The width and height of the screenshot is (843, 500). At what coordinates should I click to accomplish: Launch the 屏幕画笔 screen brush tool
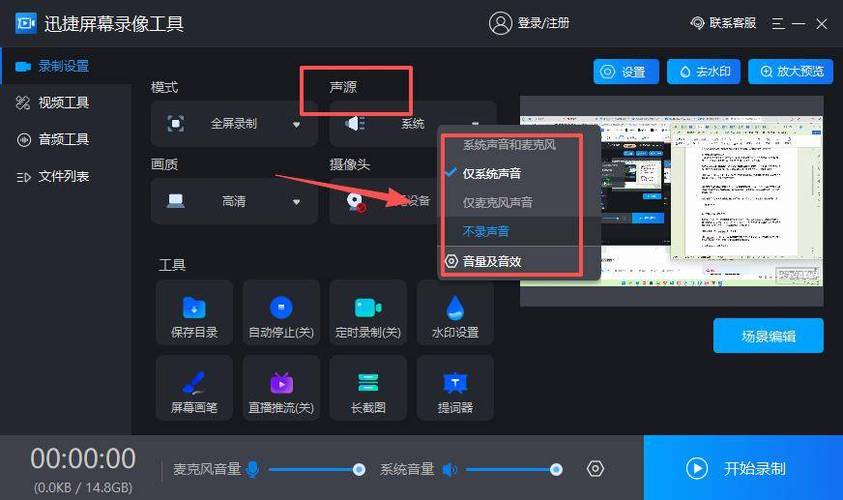tap(194, 388)
